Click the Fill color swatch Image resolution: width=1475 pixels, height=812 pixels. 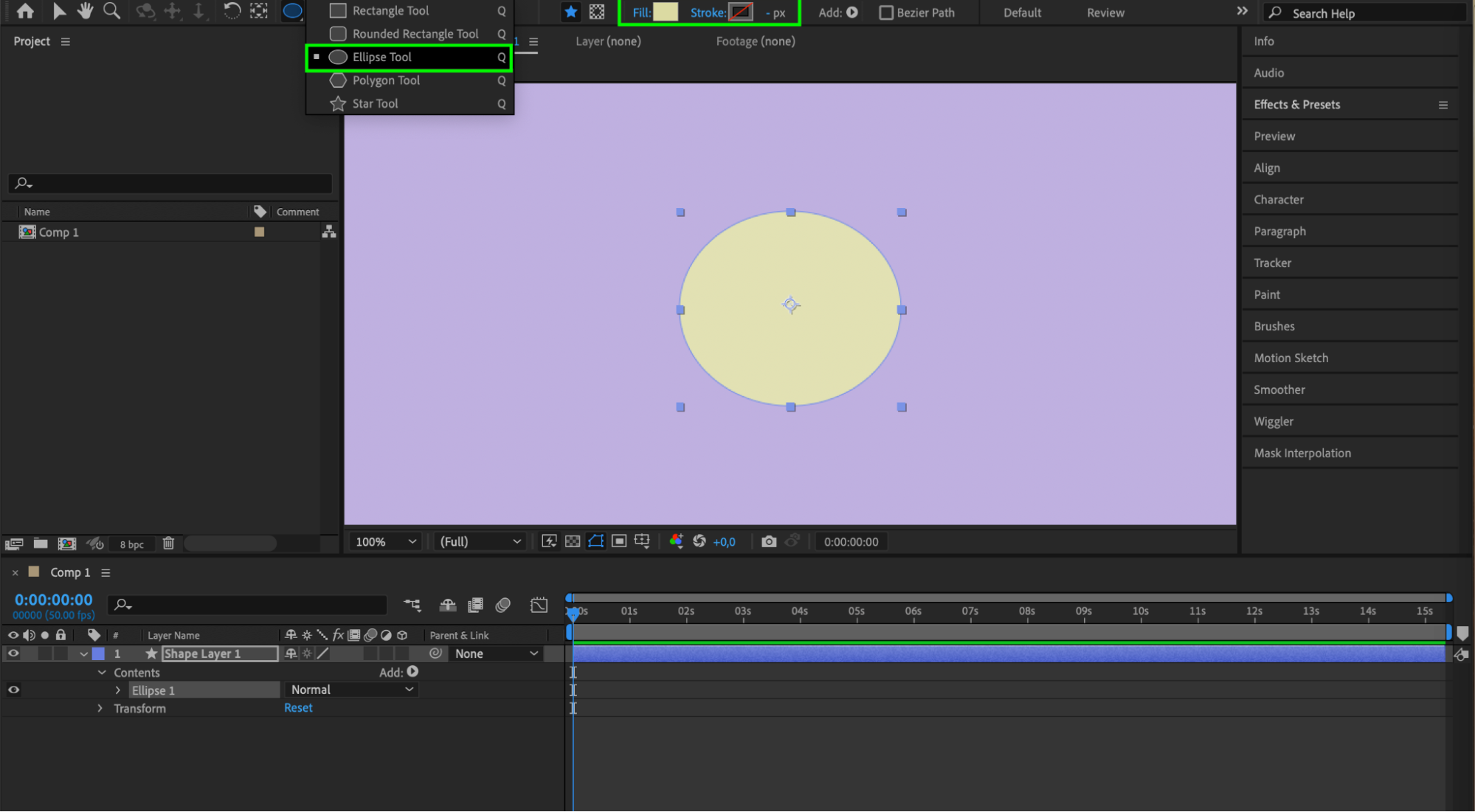pyautogui.click(x=665, y=12)
